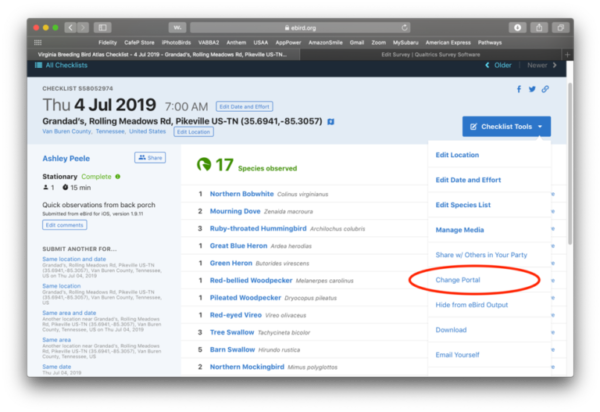Open the Checklist Tools dropdown

(506, 126)
